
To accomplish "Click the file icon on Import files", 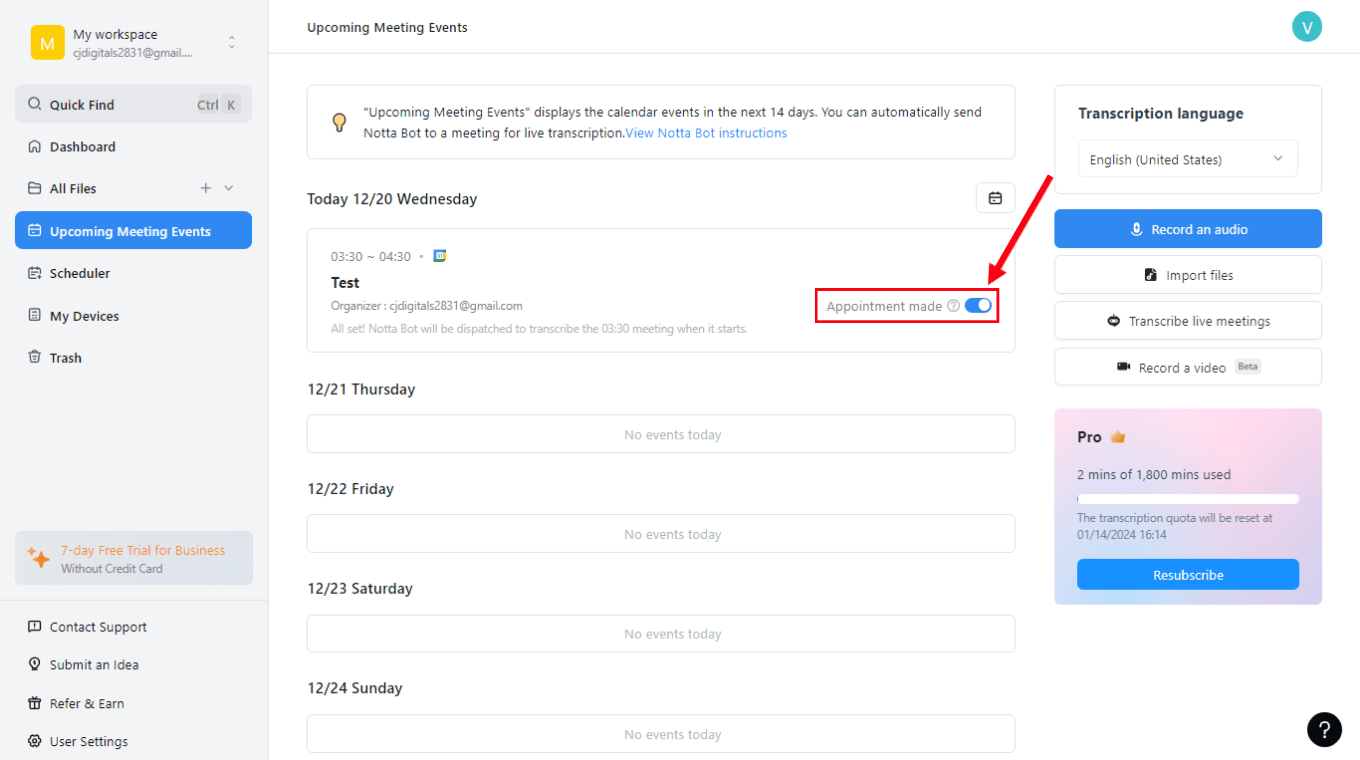I will point(1151,275).
